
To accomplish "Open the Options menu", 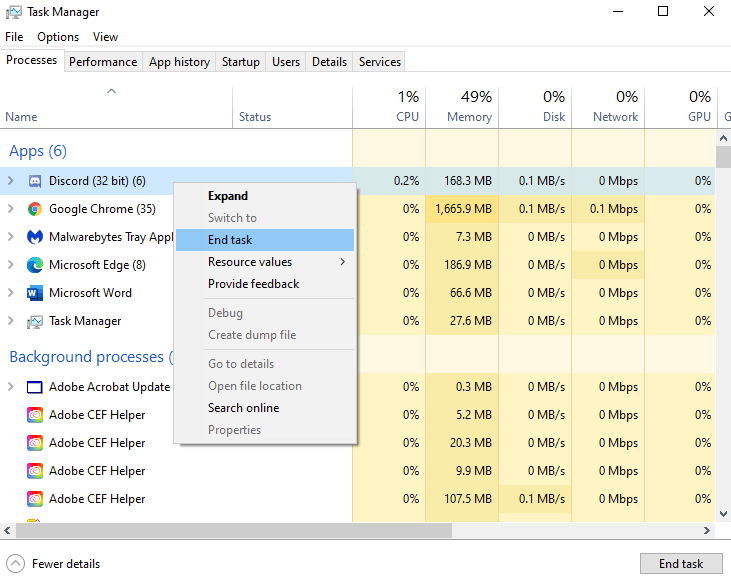I will pyautogui.click(x=58, y=37).
